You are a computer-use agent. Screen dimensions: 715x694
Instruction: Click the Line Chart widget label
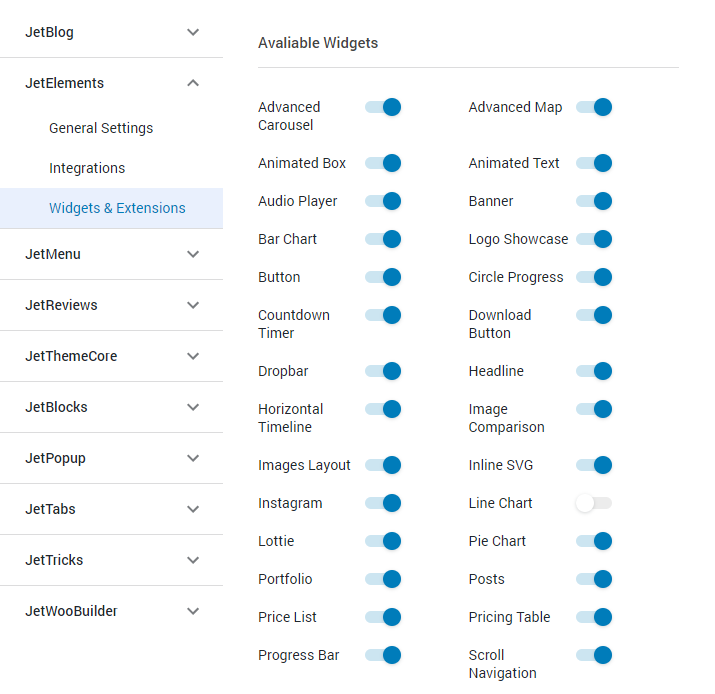click(500, 503)
